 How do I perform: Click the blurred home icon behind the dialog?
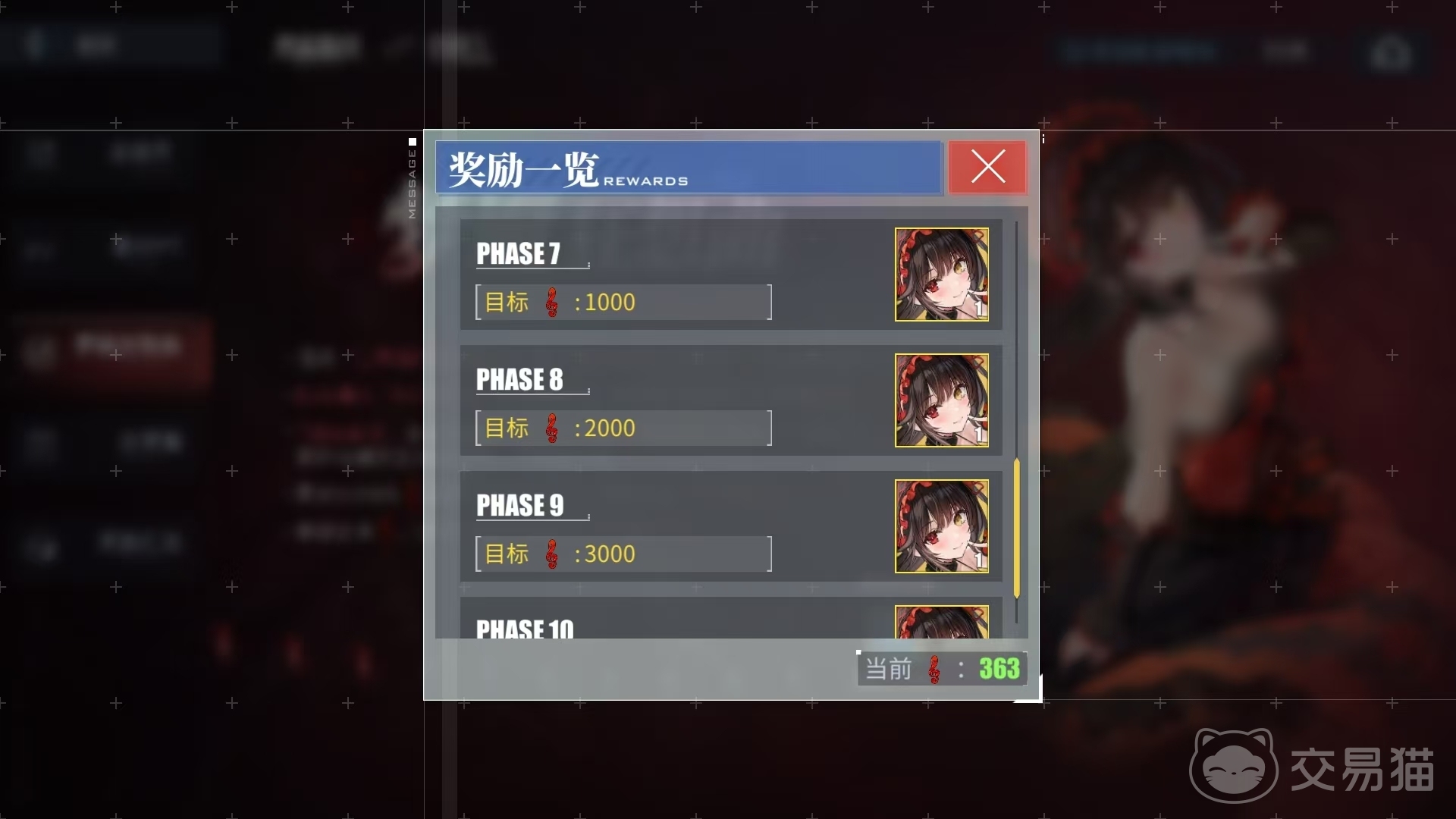(1391, 53)
